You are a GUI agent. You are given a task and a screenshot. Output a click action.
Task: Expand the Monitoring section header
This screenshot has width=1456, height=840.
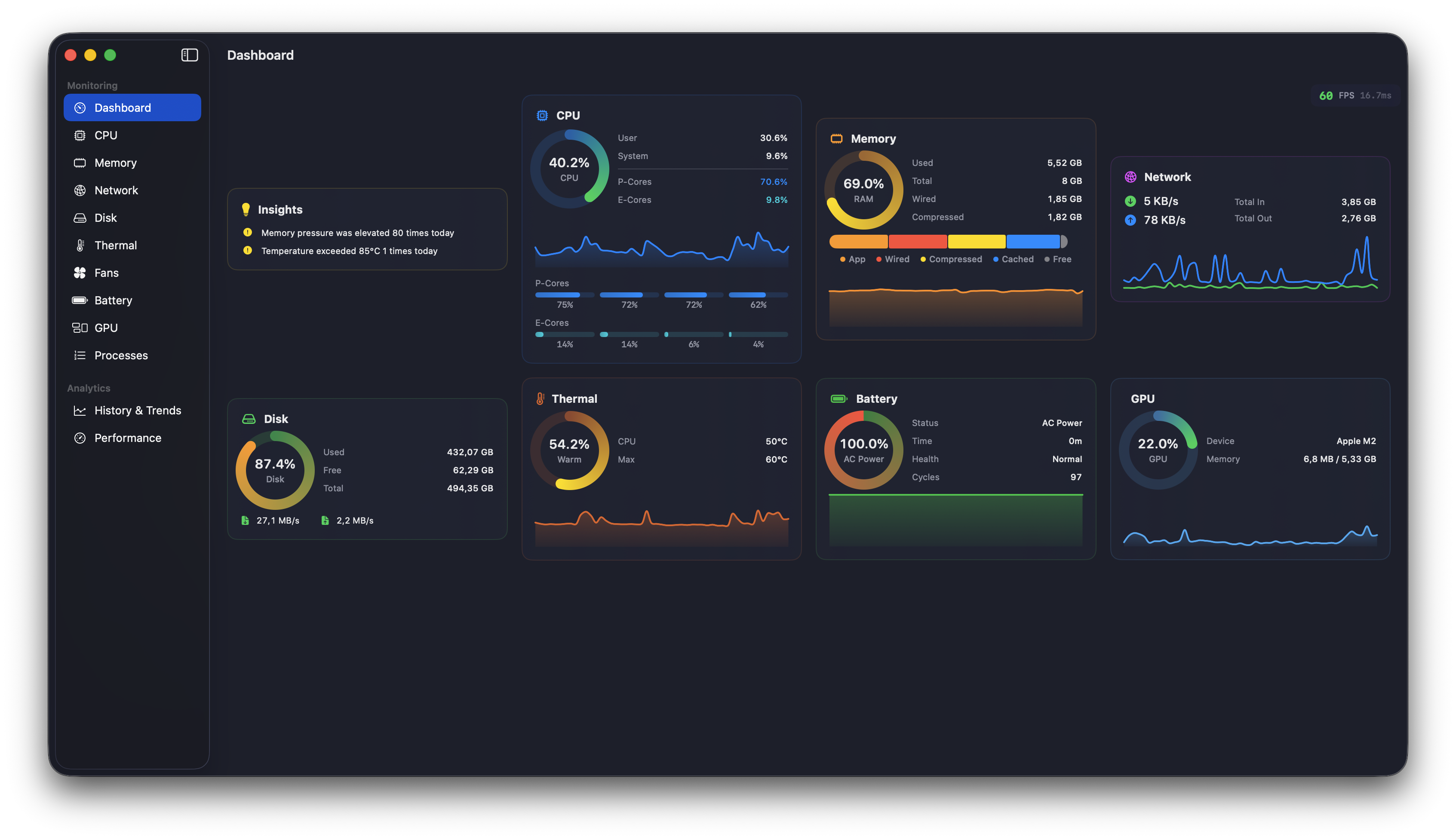tap(92, 85)
